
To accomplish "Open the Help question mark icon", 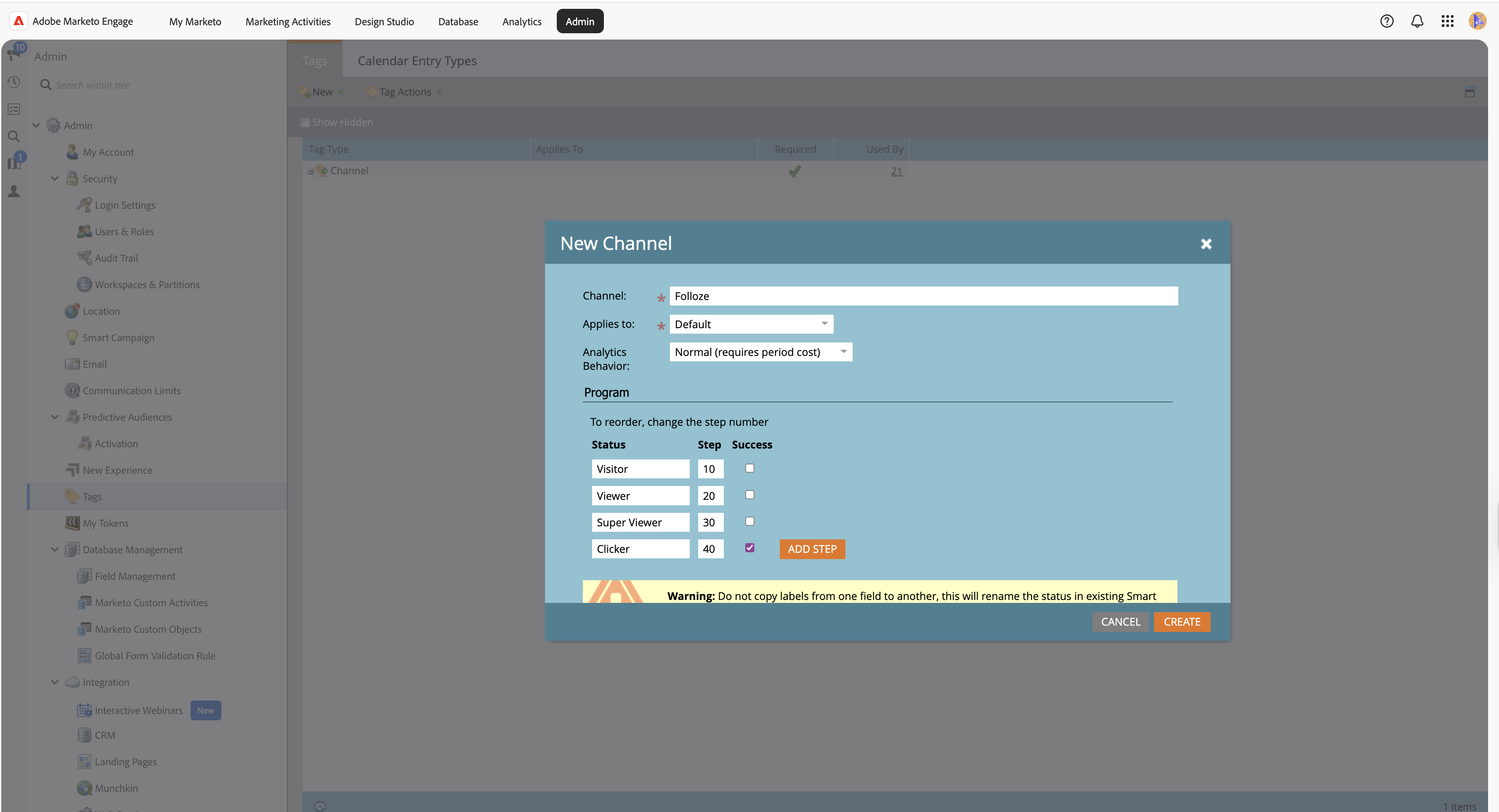I will click(x=1387, y=21).
